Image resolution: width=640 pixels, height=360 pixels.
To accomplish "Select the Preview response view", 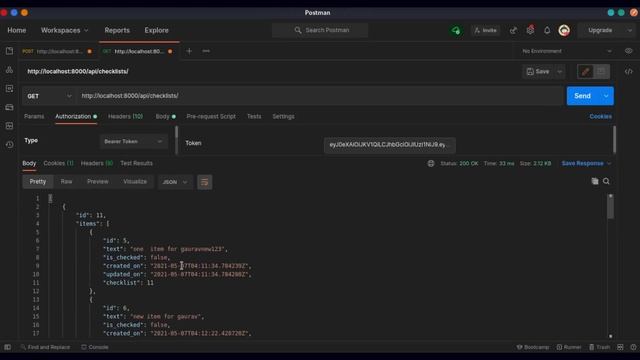I will pyautogui.click(x=98, y=182).
